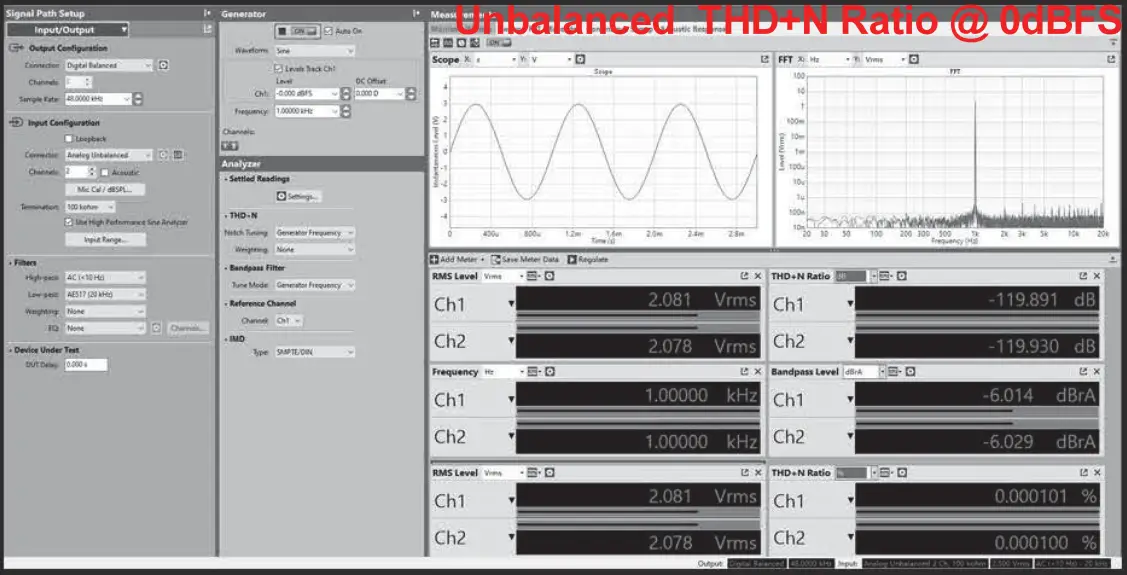Open the Reference Channel dropdown
This screenshot has width=1127, height=575.
coord(288,321)
